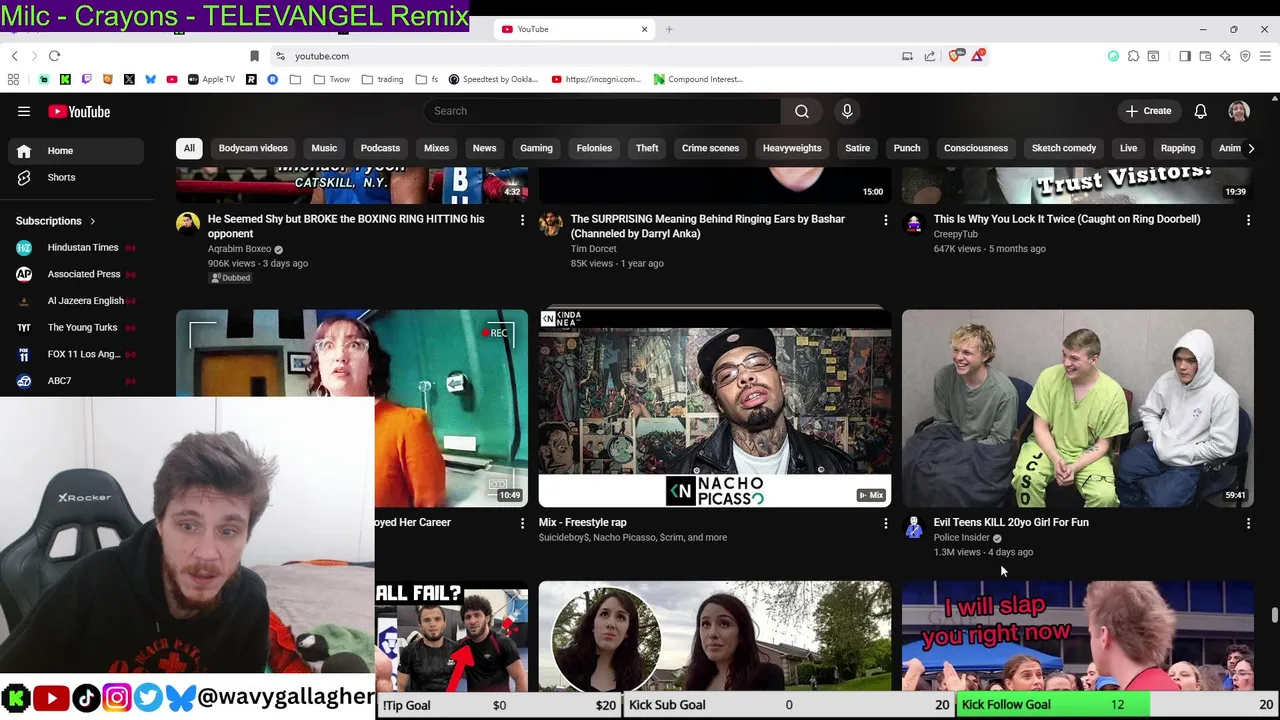
Task: Go back with browser back arrow
Action: tap(14, 56)
